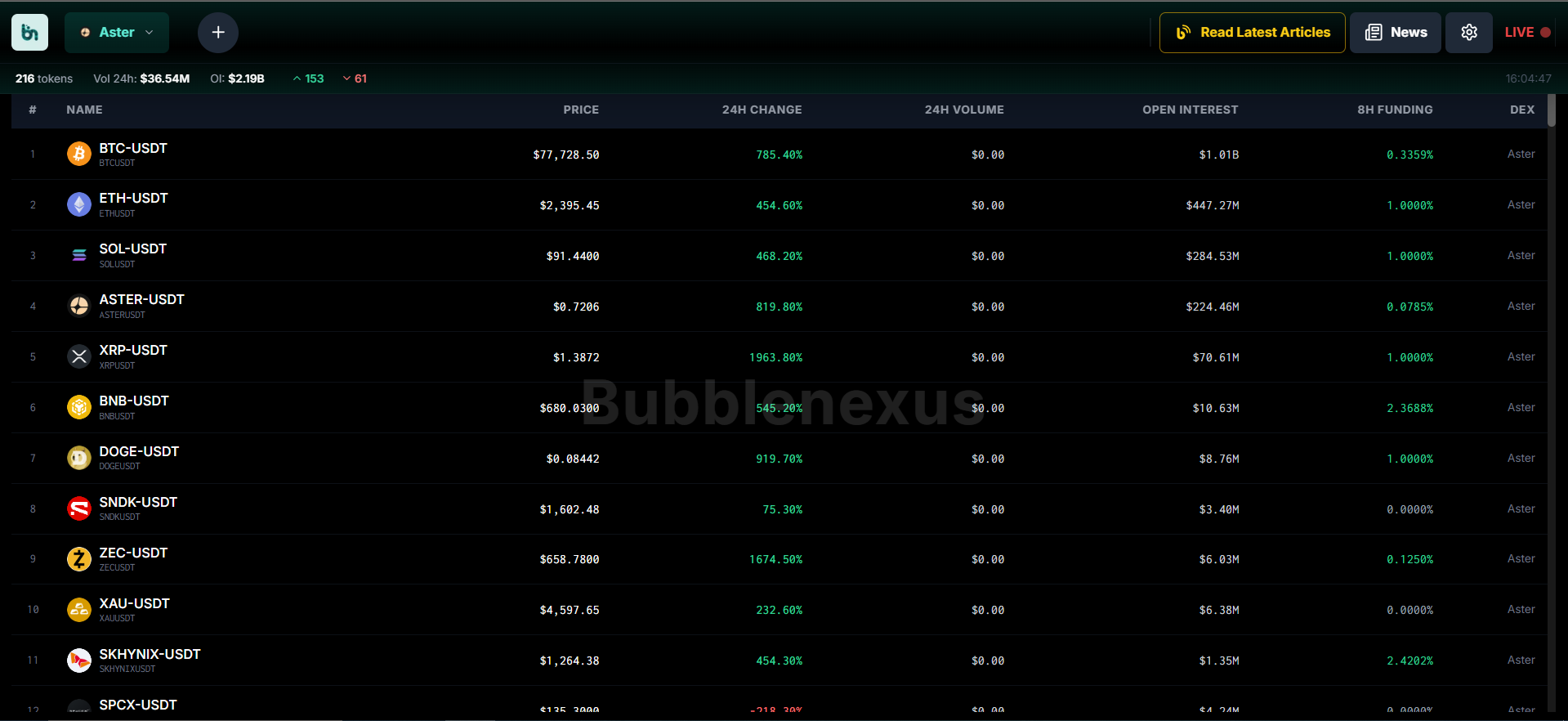Sort by DEX column header
Viewport: 1568px width, 721px height.
point(1522,110)
